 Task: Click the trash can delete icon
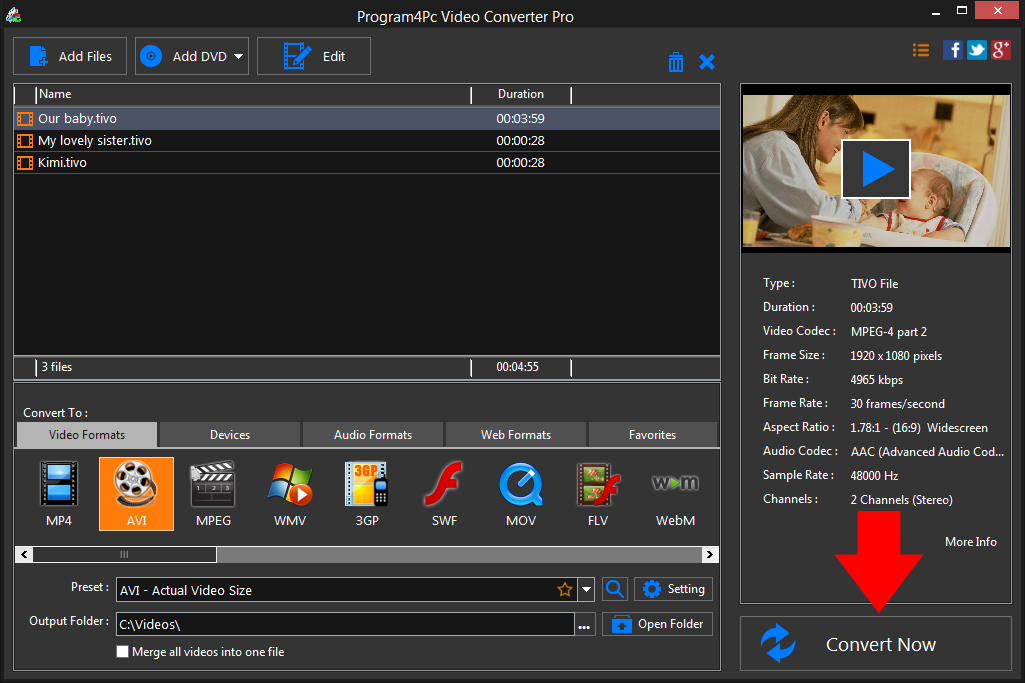pyautogui.click(x=676, y=62)
